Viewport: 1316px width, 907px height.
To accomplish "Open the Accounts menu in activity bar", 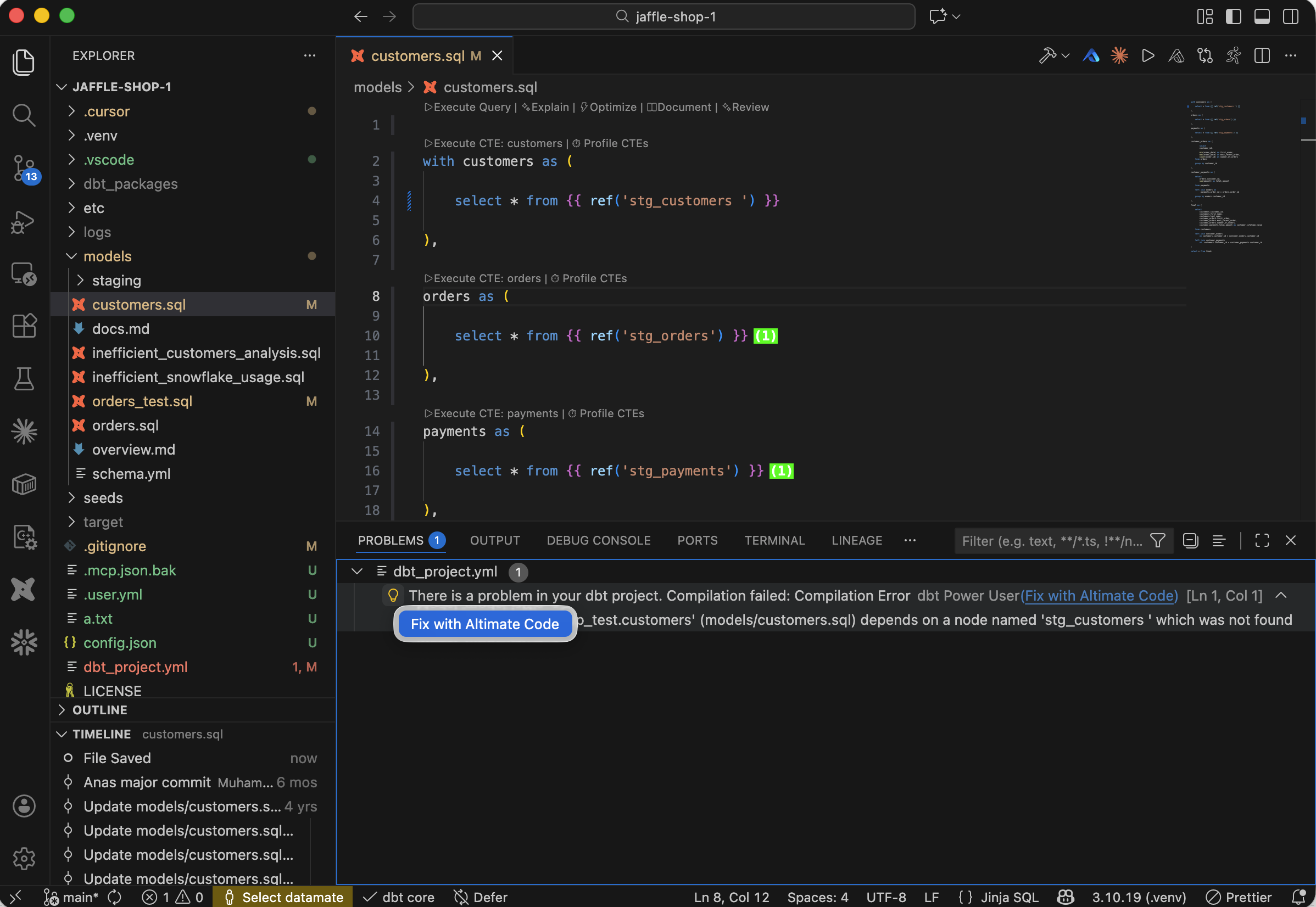I will click(23, 806).
